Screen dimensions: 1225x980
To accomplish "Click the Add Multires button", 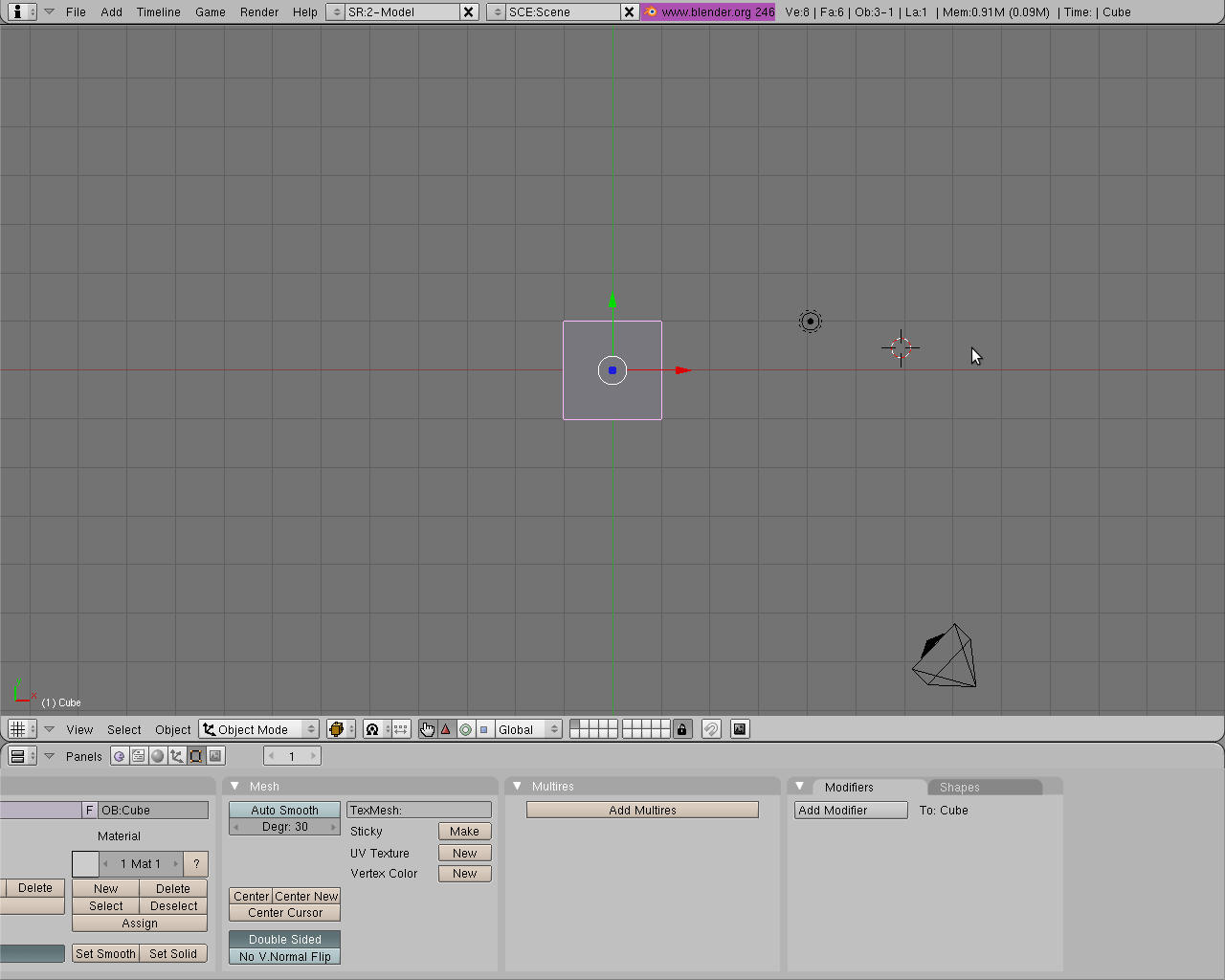I will [642, 810].
